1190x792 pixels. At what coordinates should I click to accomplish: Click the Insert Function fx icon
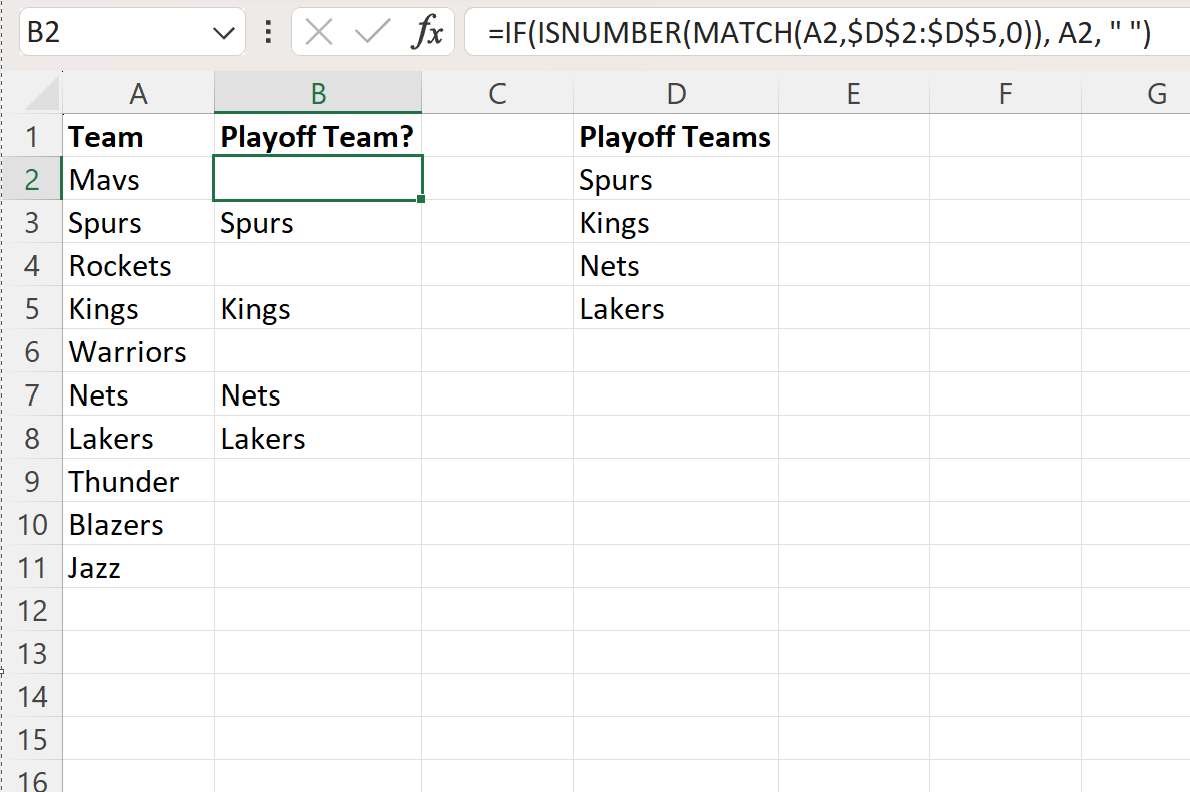tap(427, 33)
